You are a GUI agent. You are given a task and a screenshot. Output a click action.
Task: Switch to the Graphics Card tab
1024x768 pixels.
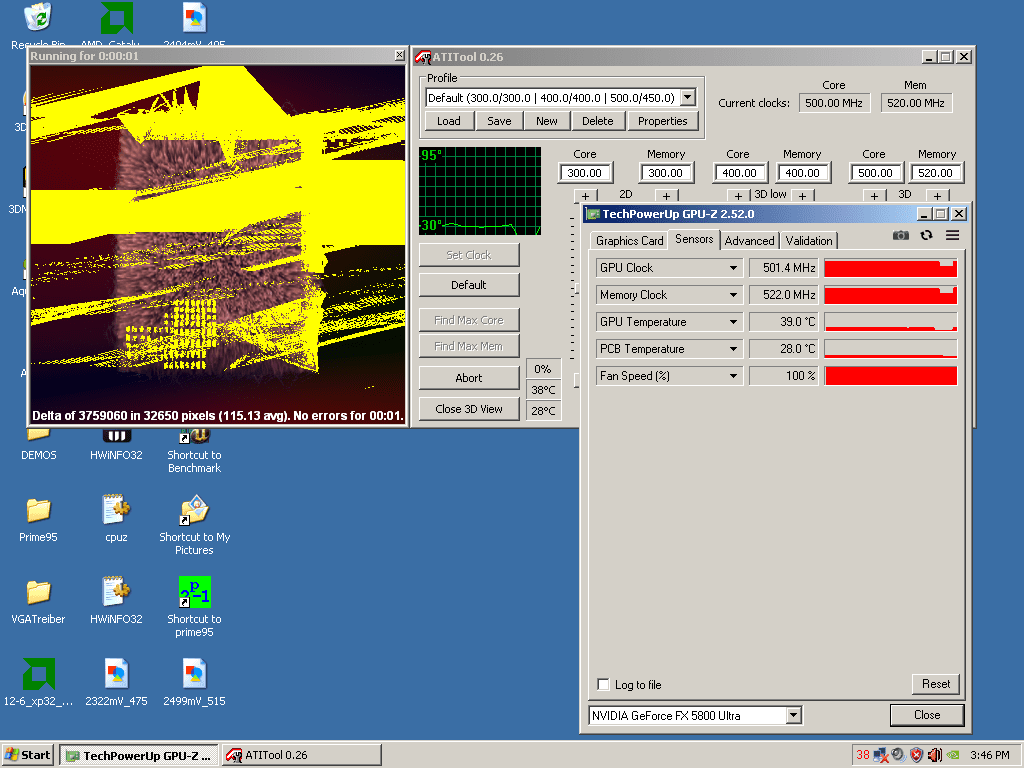pos(629,241)
